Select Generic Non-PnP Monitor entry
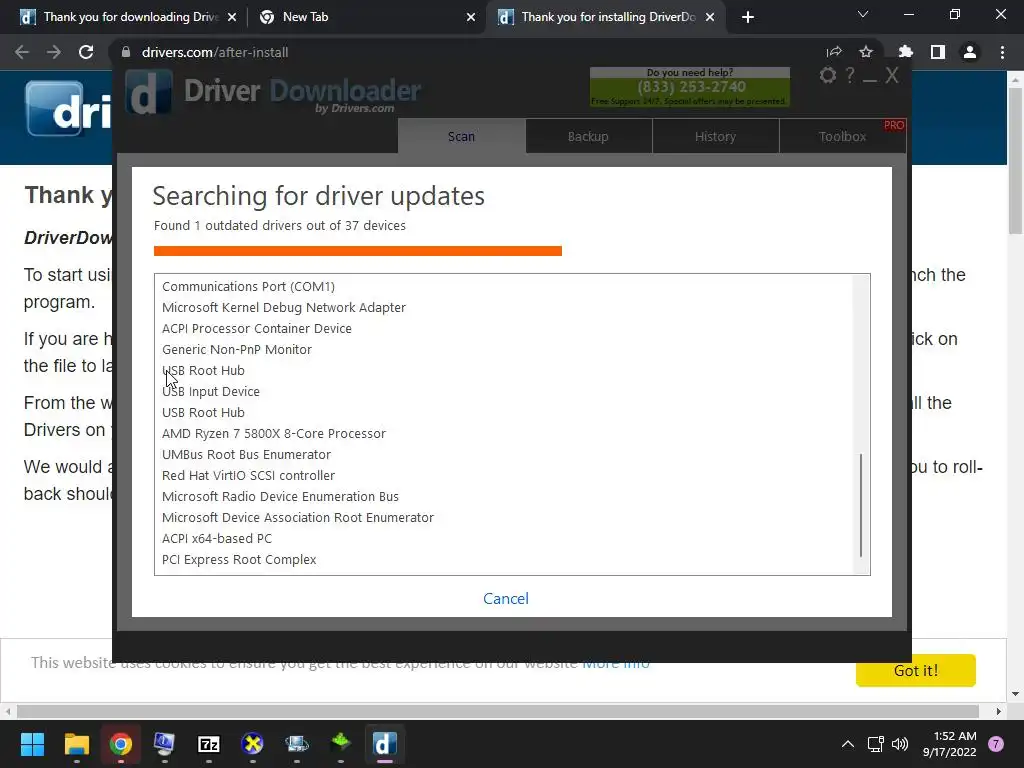The image size is (1024, 768). [236, 349]
